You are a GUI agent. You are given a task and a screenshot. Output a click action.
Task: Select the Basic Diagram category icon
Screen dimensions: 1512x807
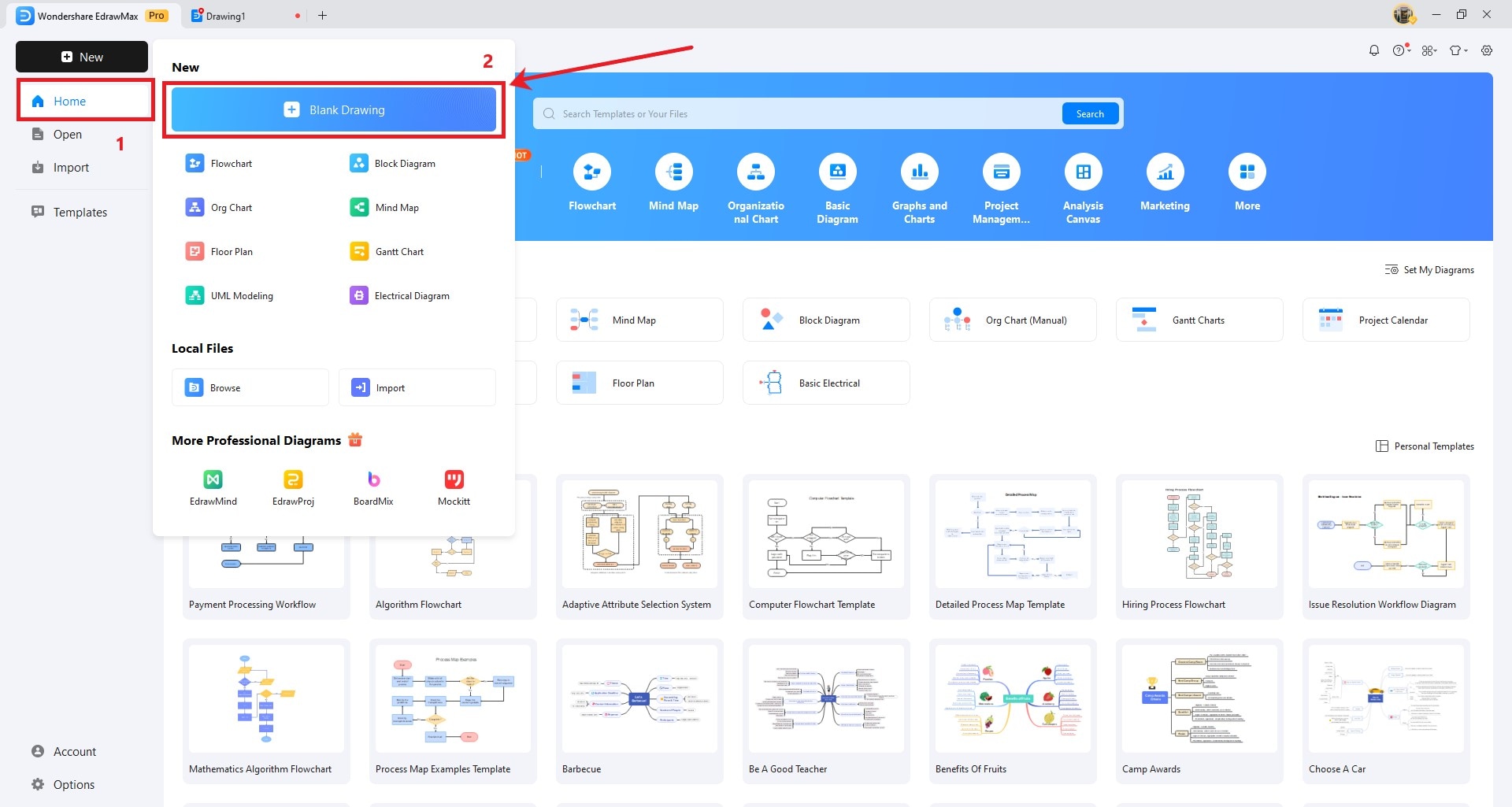(838, 172)
